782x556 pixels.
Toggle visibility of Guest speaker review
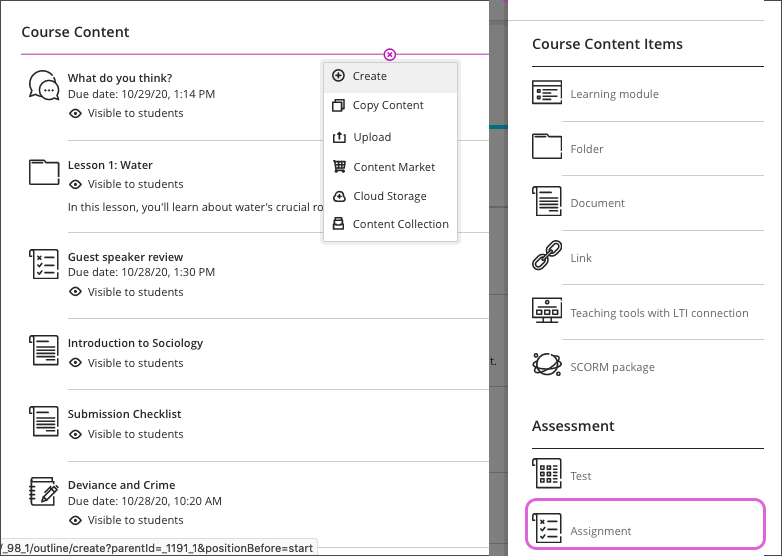coord(126,292)
